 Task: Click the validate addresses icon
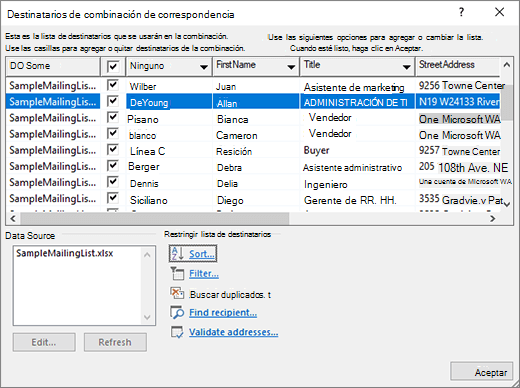(177, 332)
